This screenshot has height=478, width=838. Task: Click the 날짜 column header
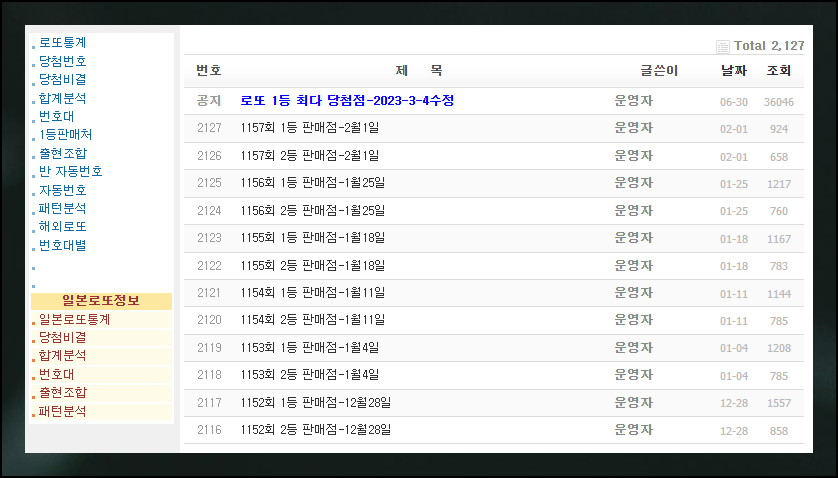point(734,71)
